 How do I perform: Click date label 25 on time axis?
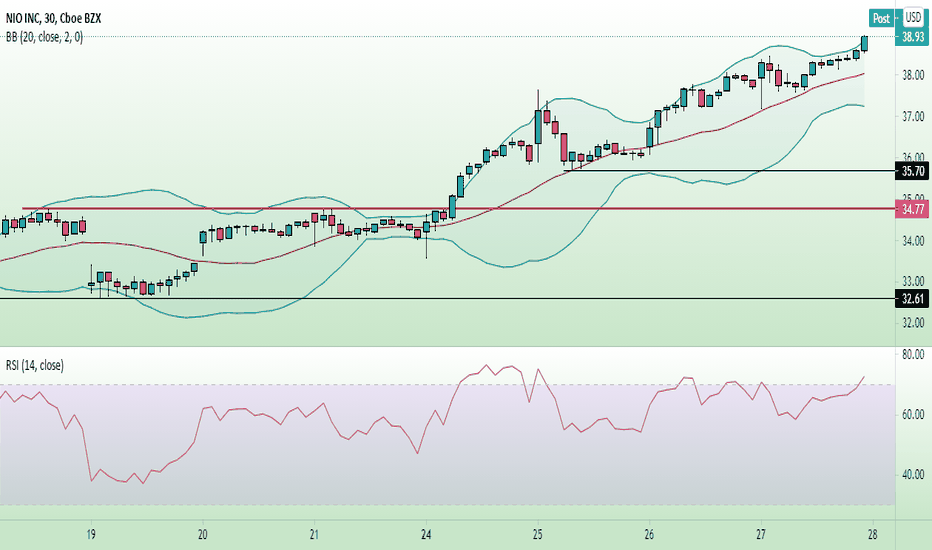pos(538,535)
